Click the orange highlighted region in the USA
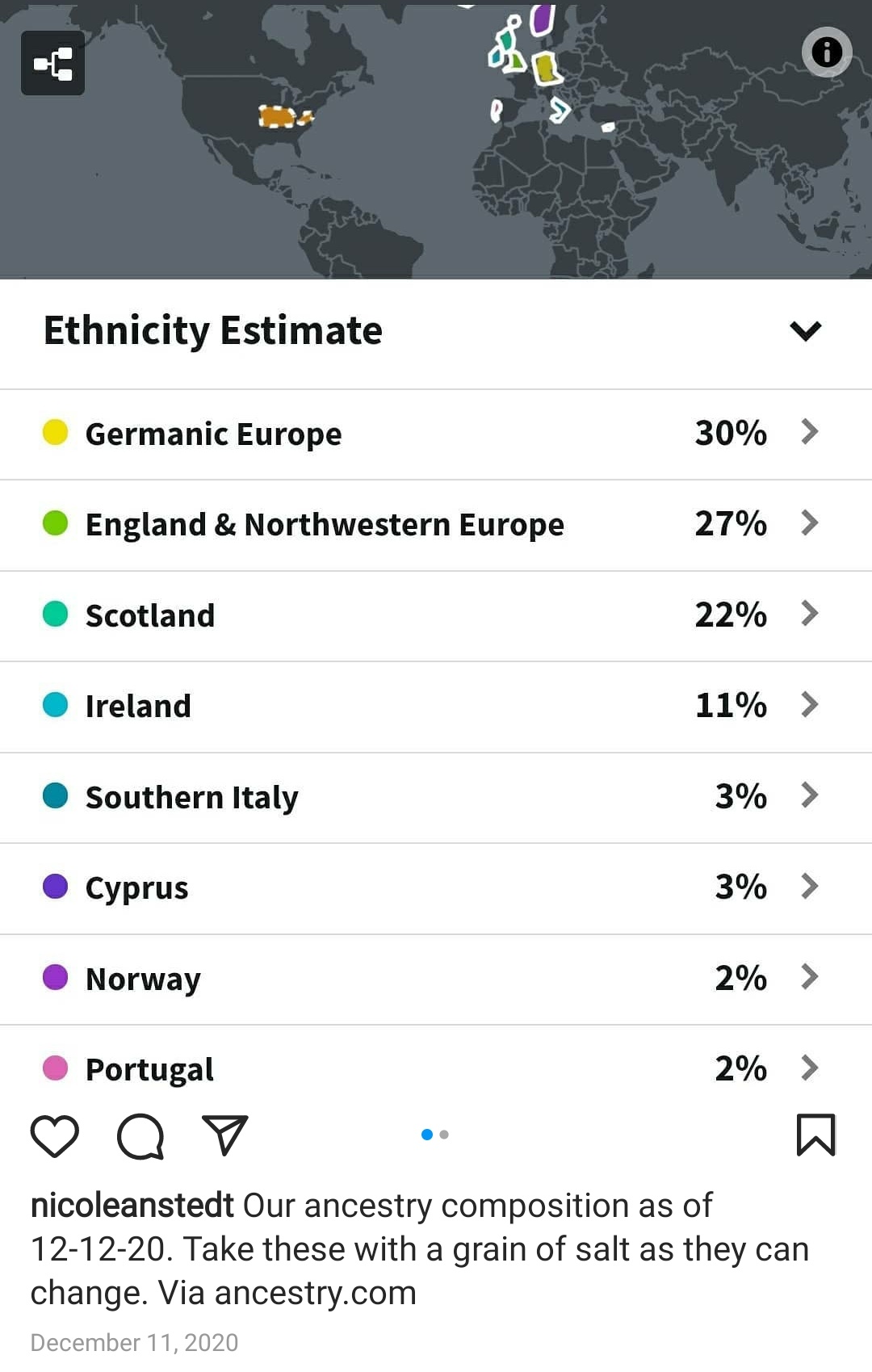 [x=279, y=117]
